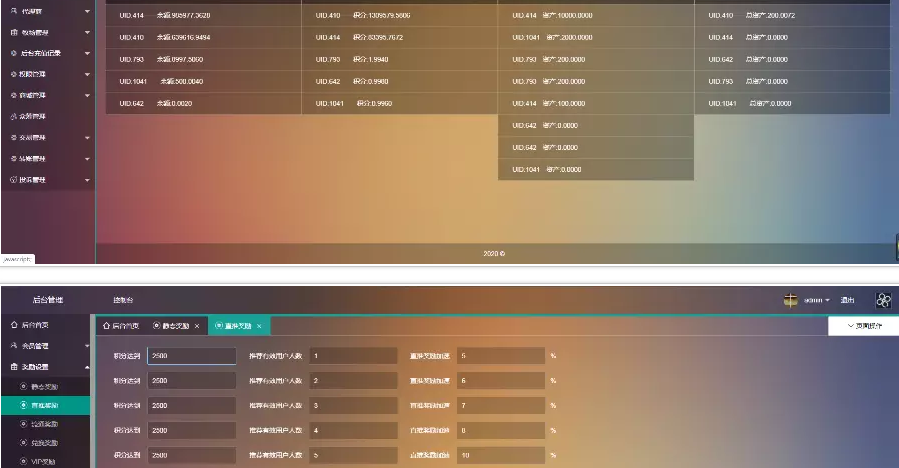This screenshot has height=468, width=899.
Task: Click the home icon beside 后台首页 in sidebar
Action: coord(13,326)
